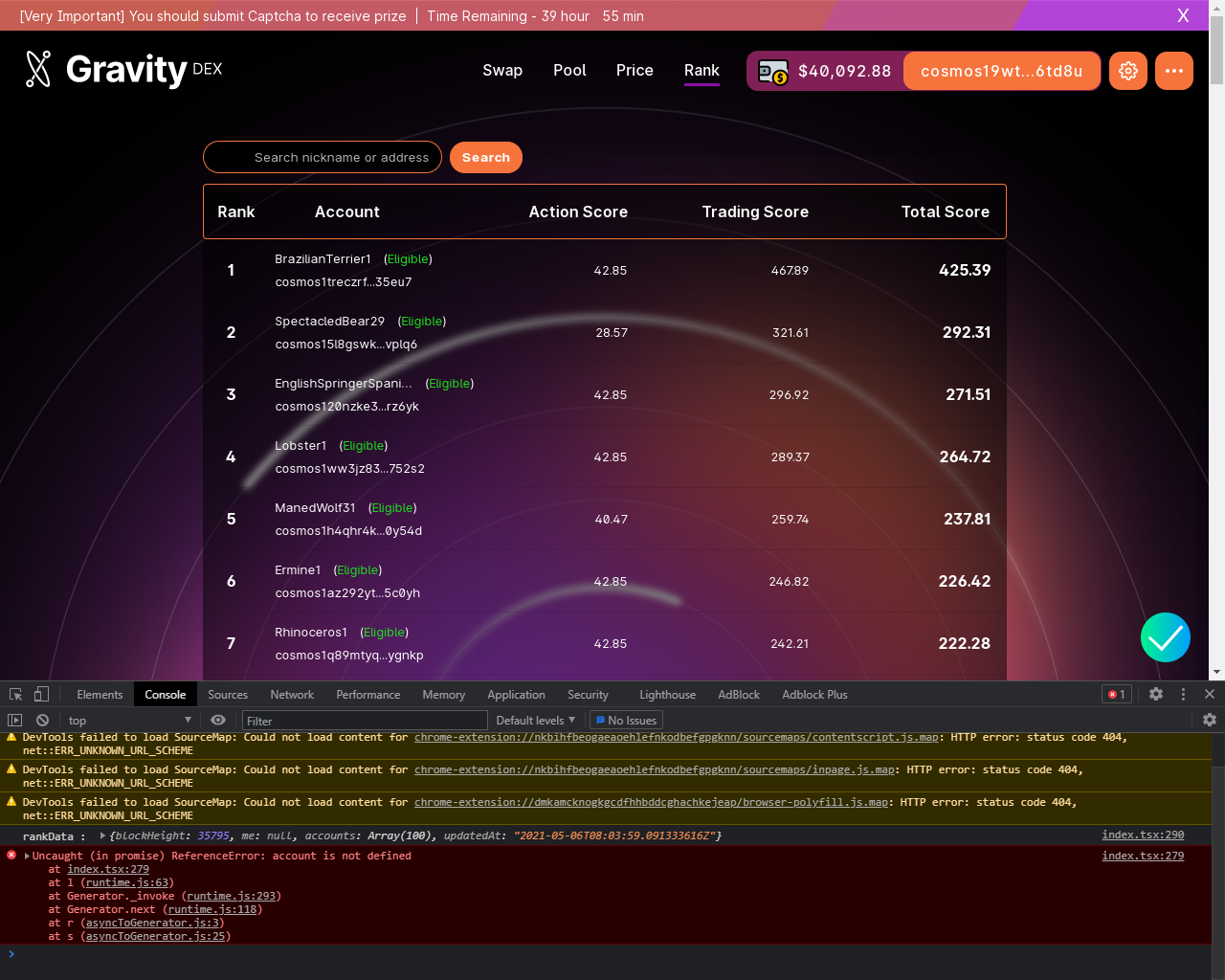
Task: Open the top frame context dropdown
Action: tap(129, 720)
